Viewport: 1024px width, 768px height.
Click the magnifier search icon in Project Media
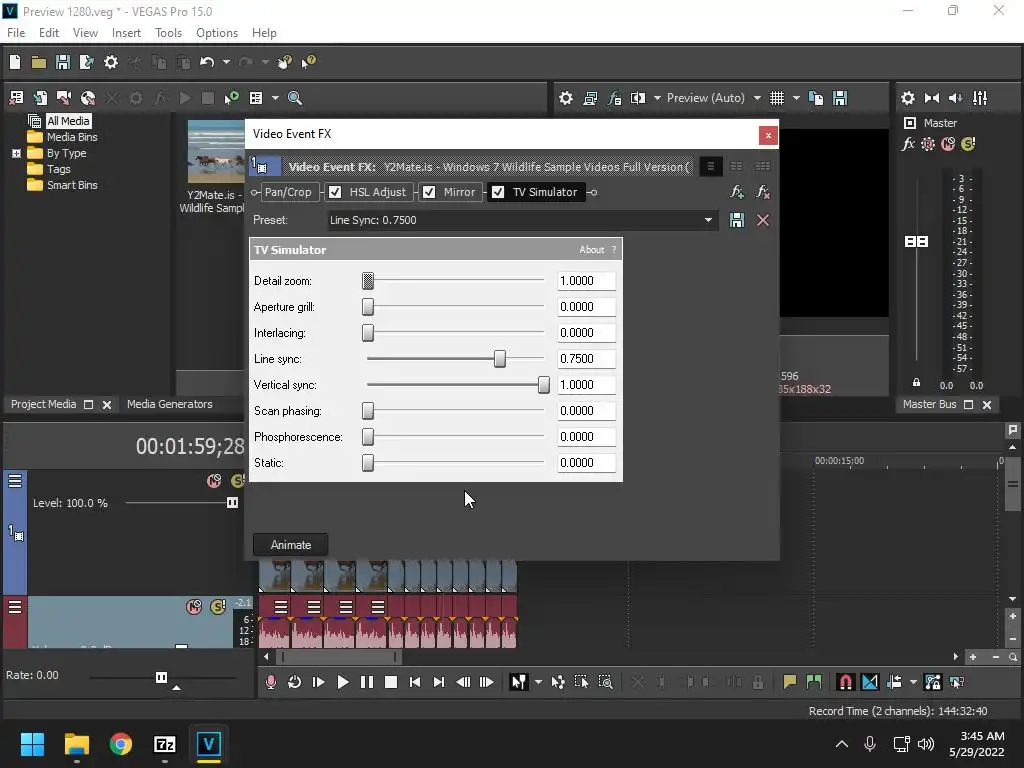click(295, 98)
